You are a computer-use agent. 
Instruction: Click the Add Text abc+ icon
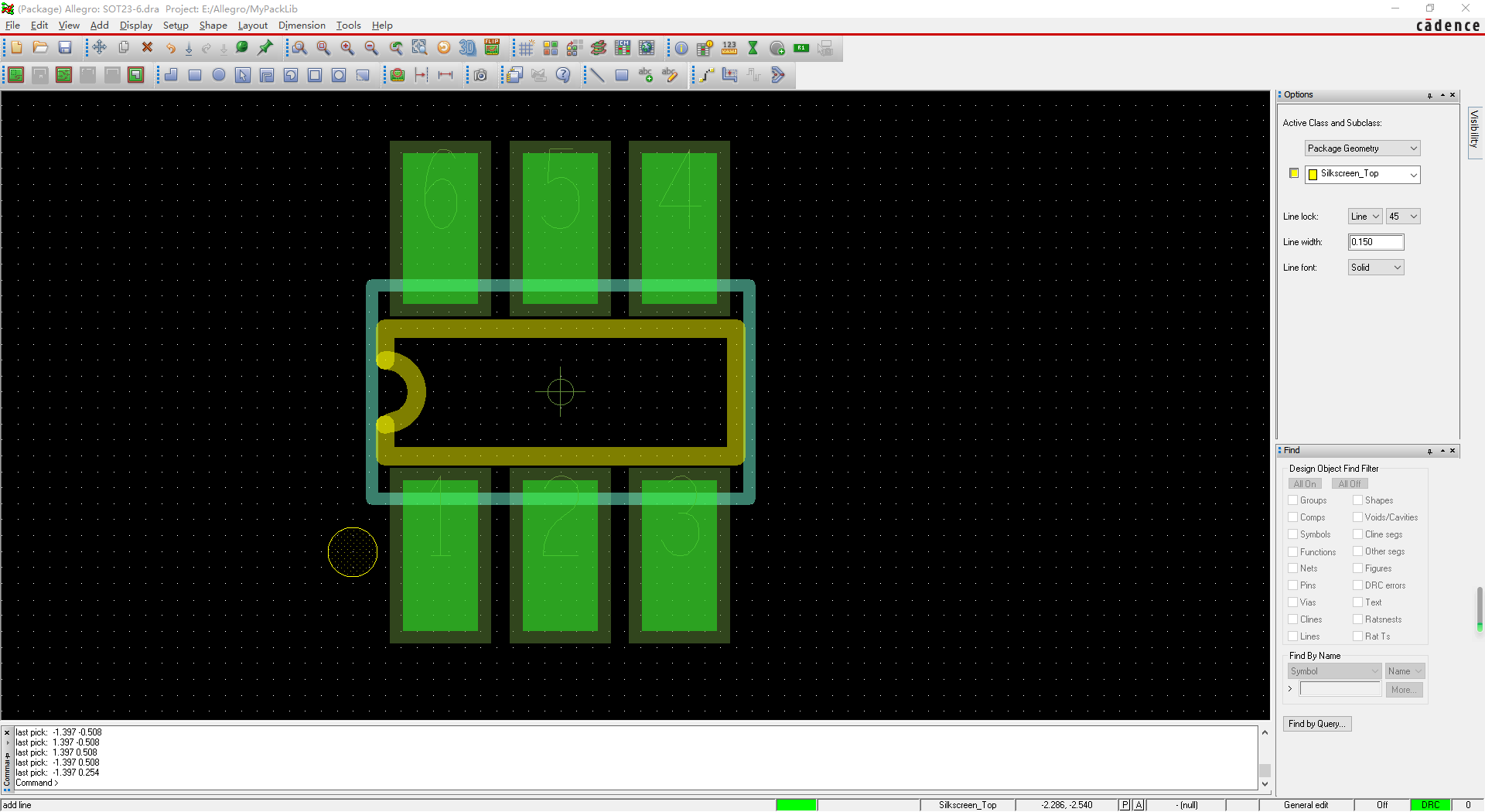tap(646, 75)
